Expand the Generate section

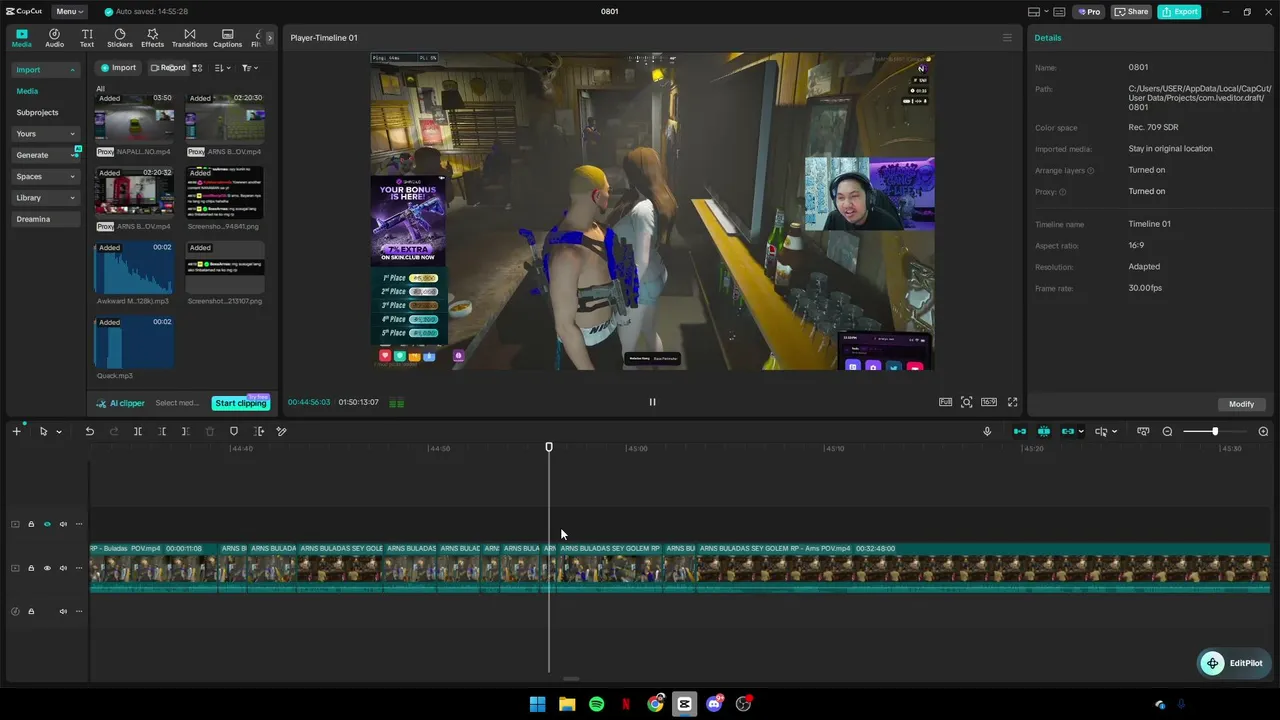72,155
